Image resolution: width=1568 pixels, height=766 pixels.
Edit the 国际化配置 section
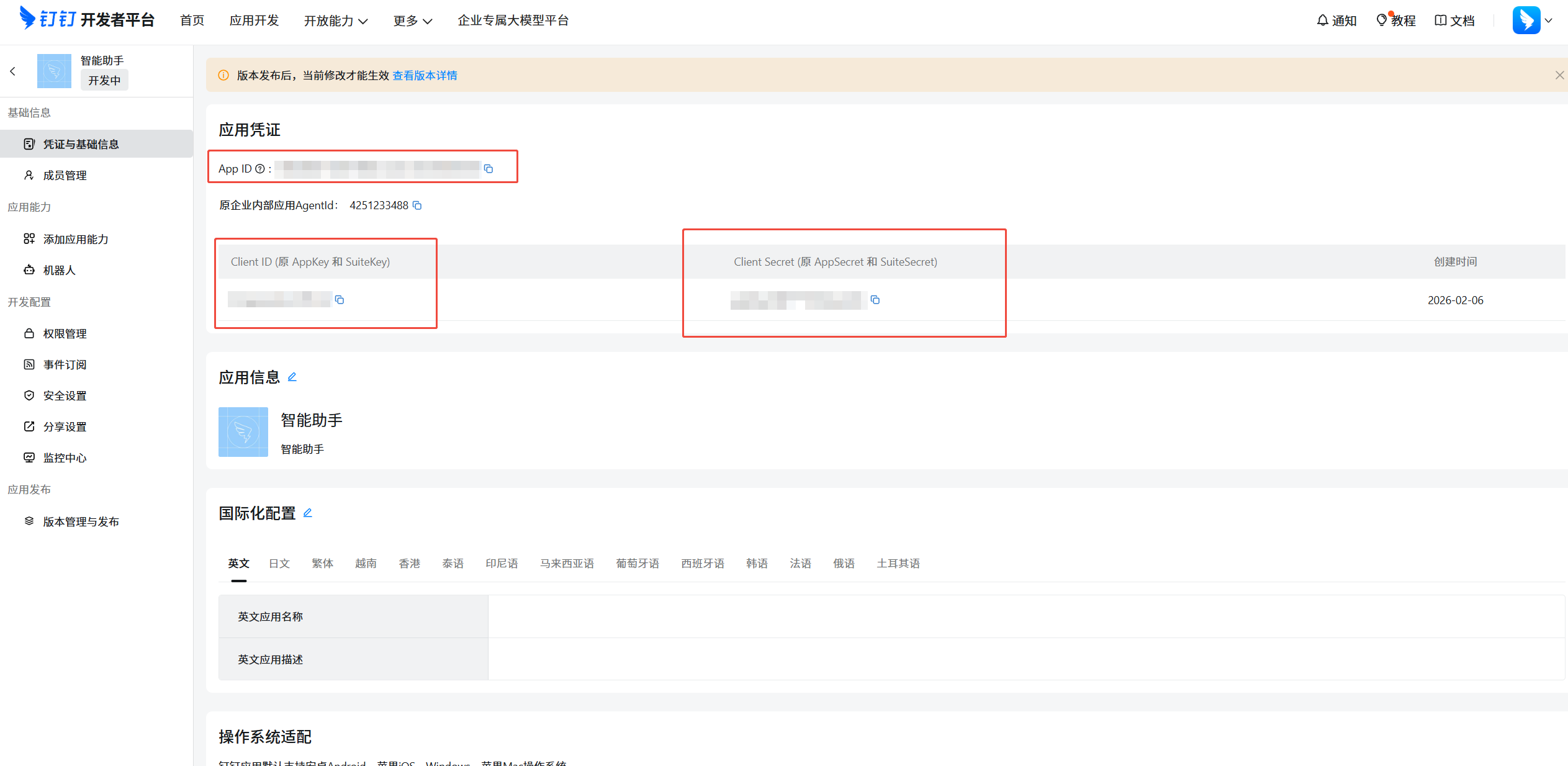[308, 513]
